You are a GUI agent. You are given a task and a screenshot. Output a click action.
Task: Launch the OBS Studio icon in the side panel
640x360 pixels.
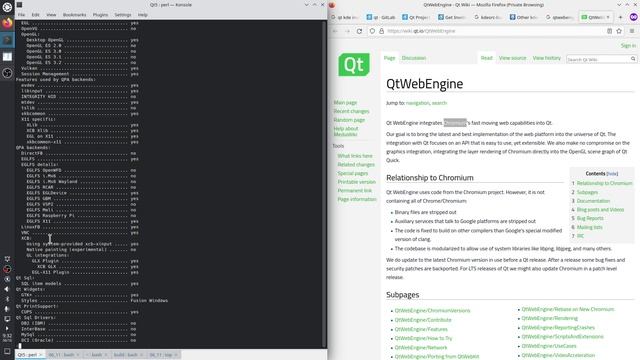7,73
